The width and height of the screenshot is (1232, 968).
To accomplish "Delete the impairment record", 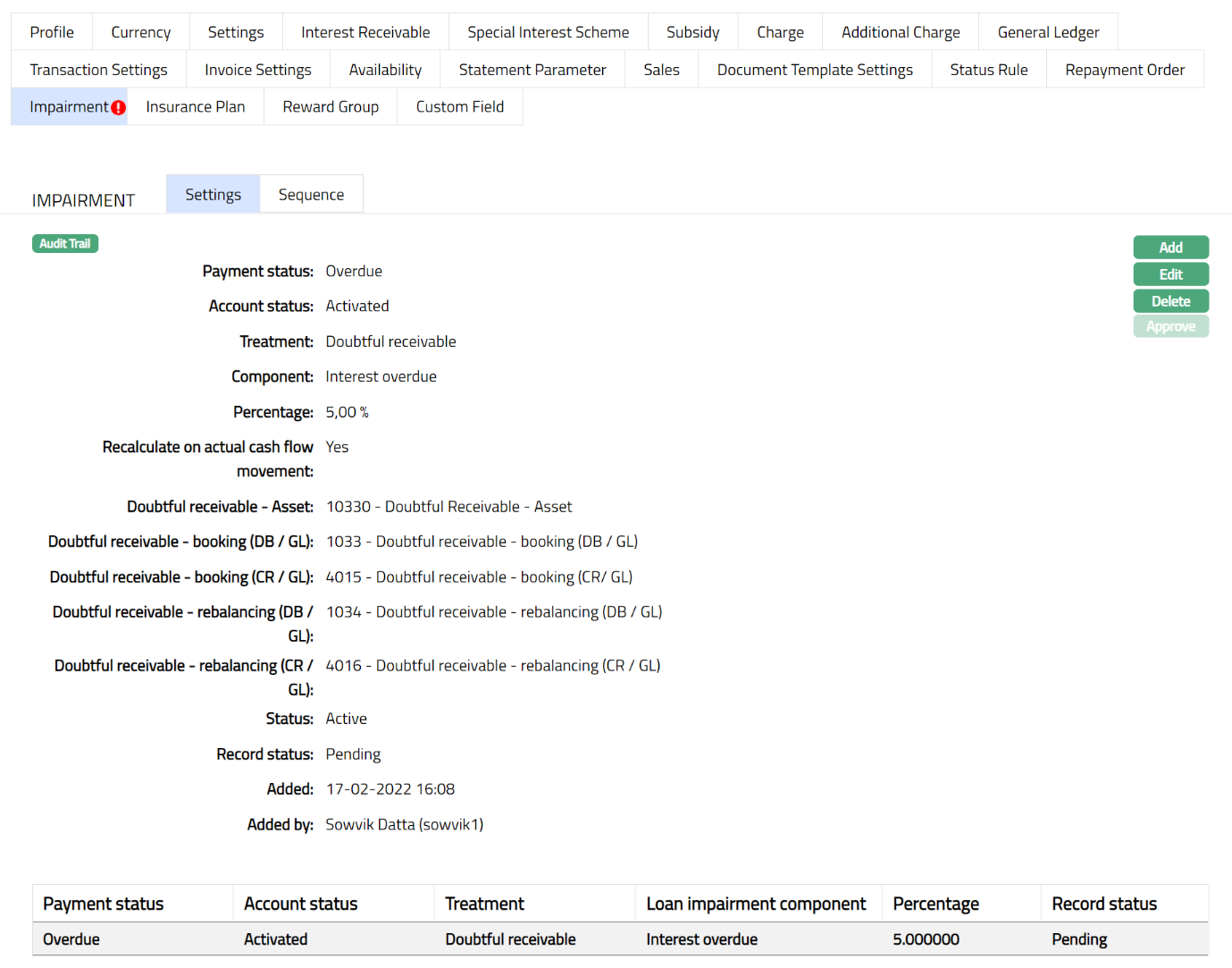I will coord(1170,301).
